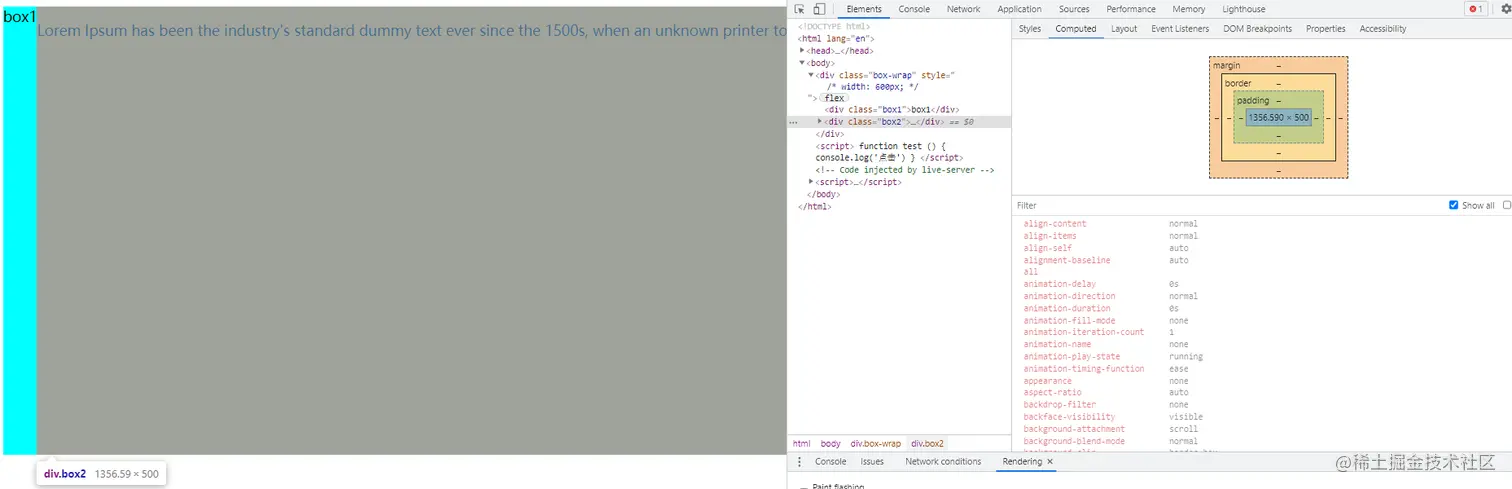Open the DOM Breakpoints sidebar tab
Viewport: 1512px width, 489px height.
[x=1257, y=29]
